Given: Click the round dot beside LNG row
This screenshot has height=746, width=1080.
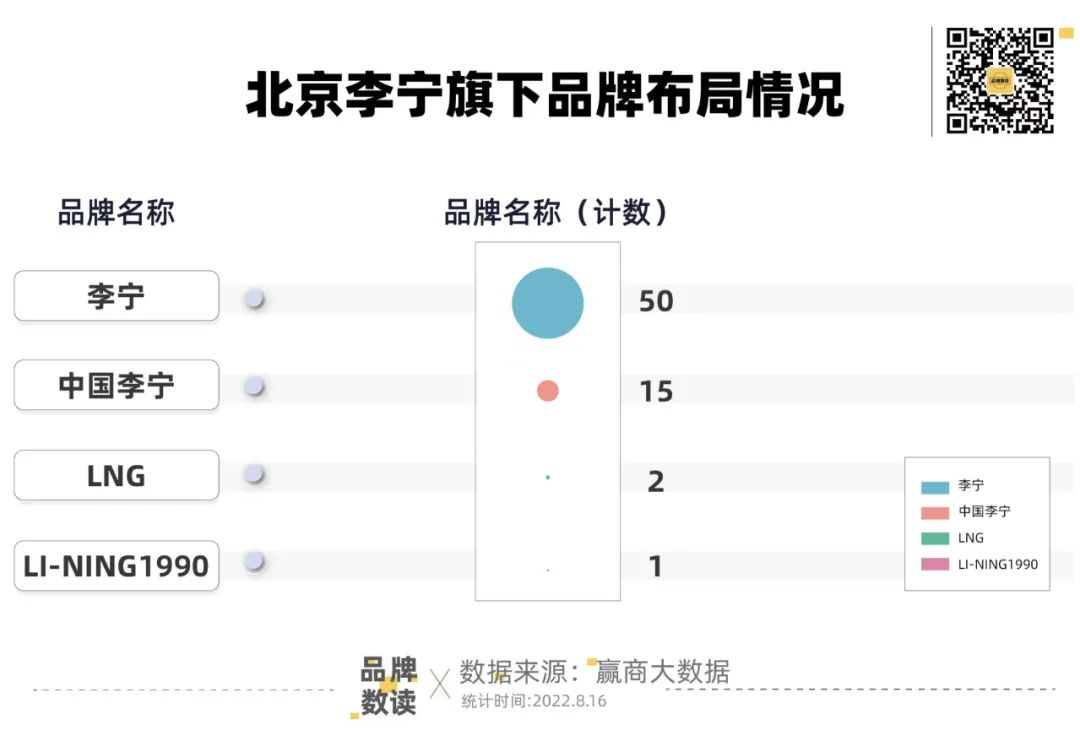Looking at the screenshot, I should [255, 474].
